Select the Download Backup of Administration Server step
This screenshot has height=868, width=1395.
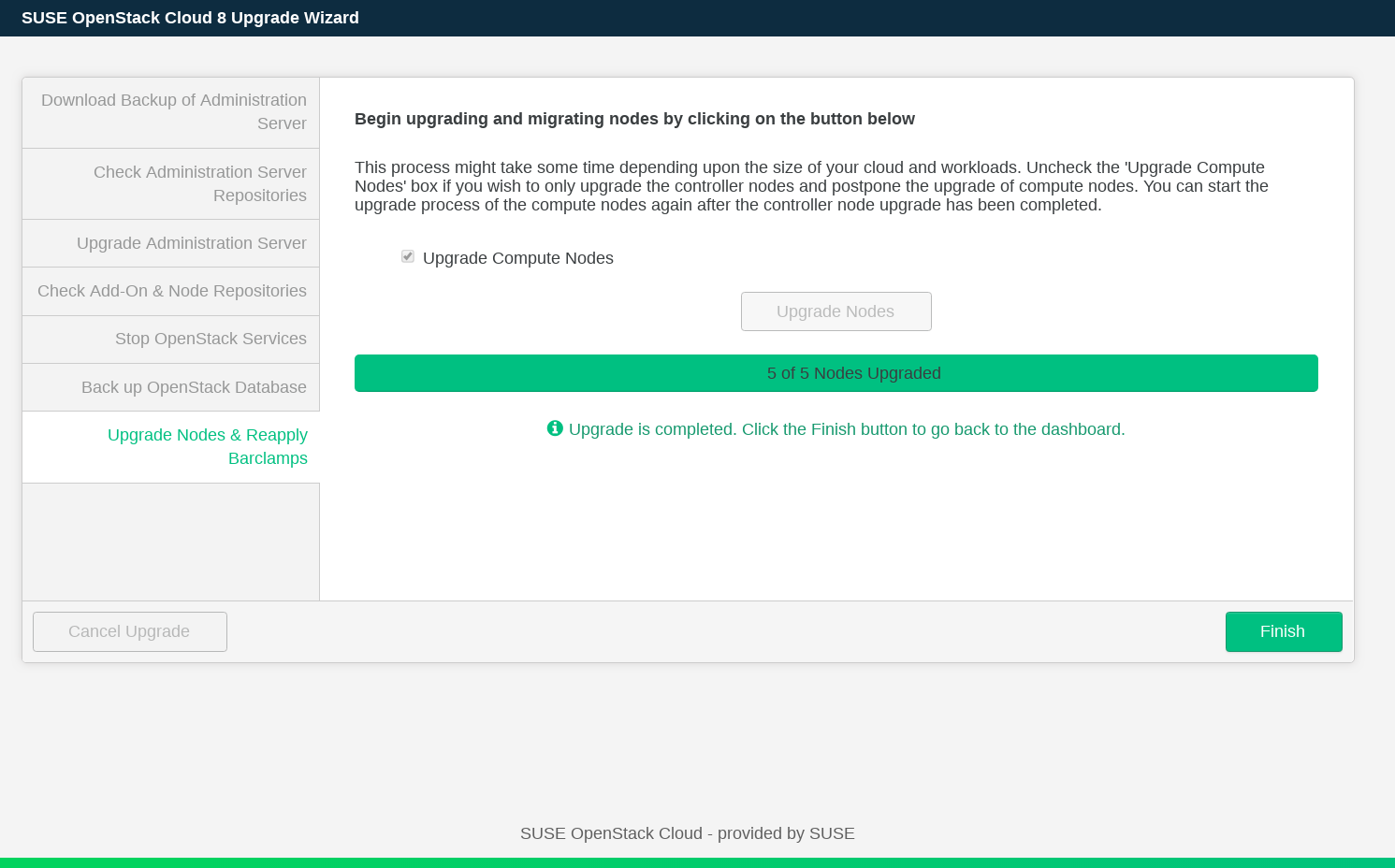[x=172, y=112]
